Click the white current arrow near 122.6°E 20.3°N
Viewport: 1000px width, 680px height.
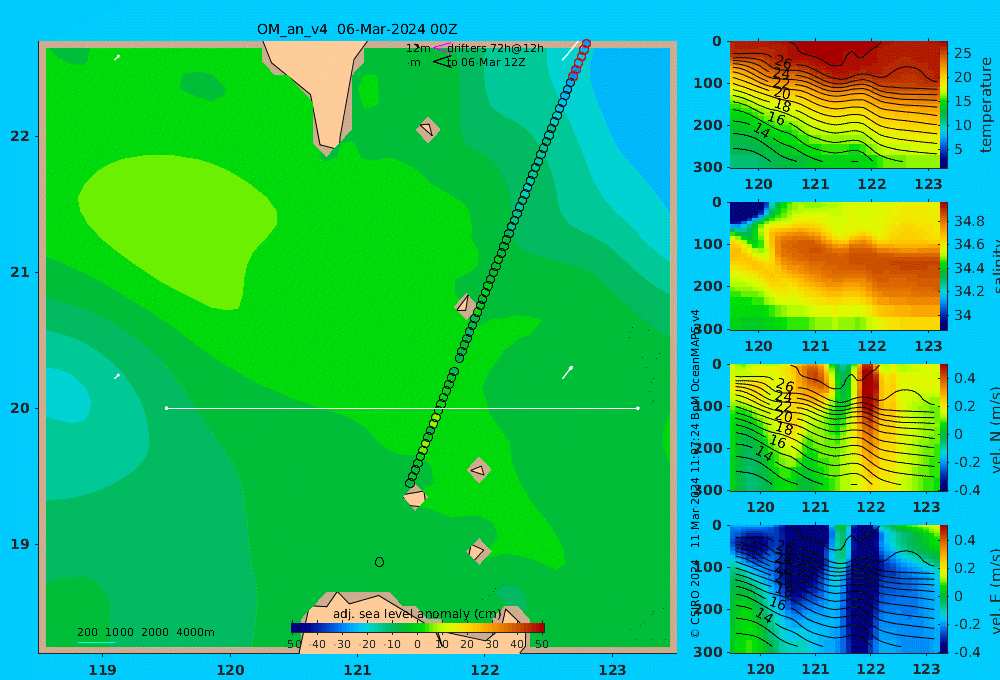point(567,373)
